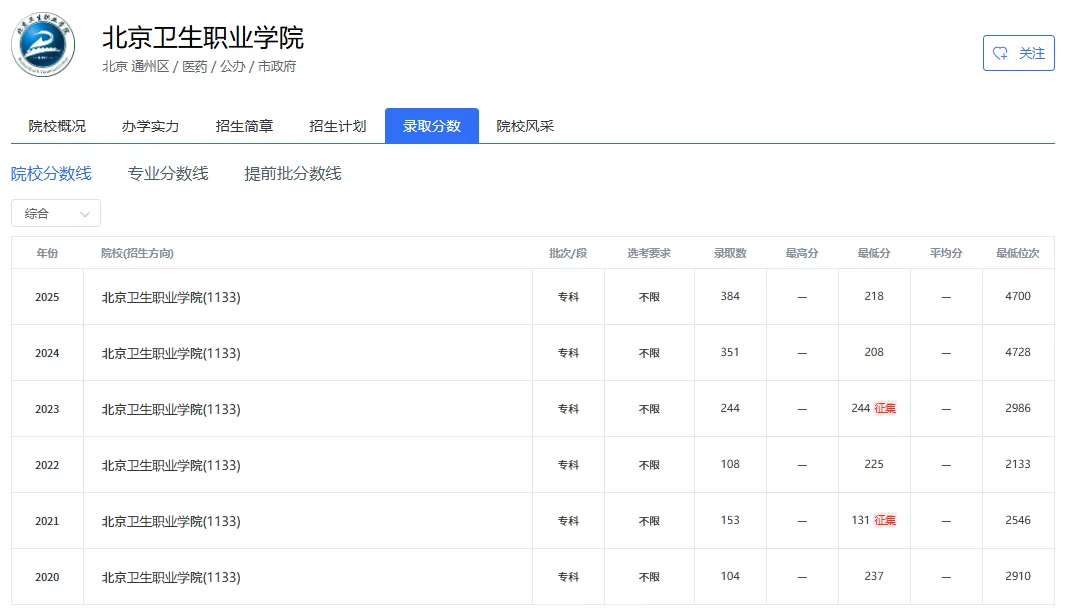Open the 提前批分数线 sub-tab
This screenshot has width=1069, height=612.
click(293, 174)
